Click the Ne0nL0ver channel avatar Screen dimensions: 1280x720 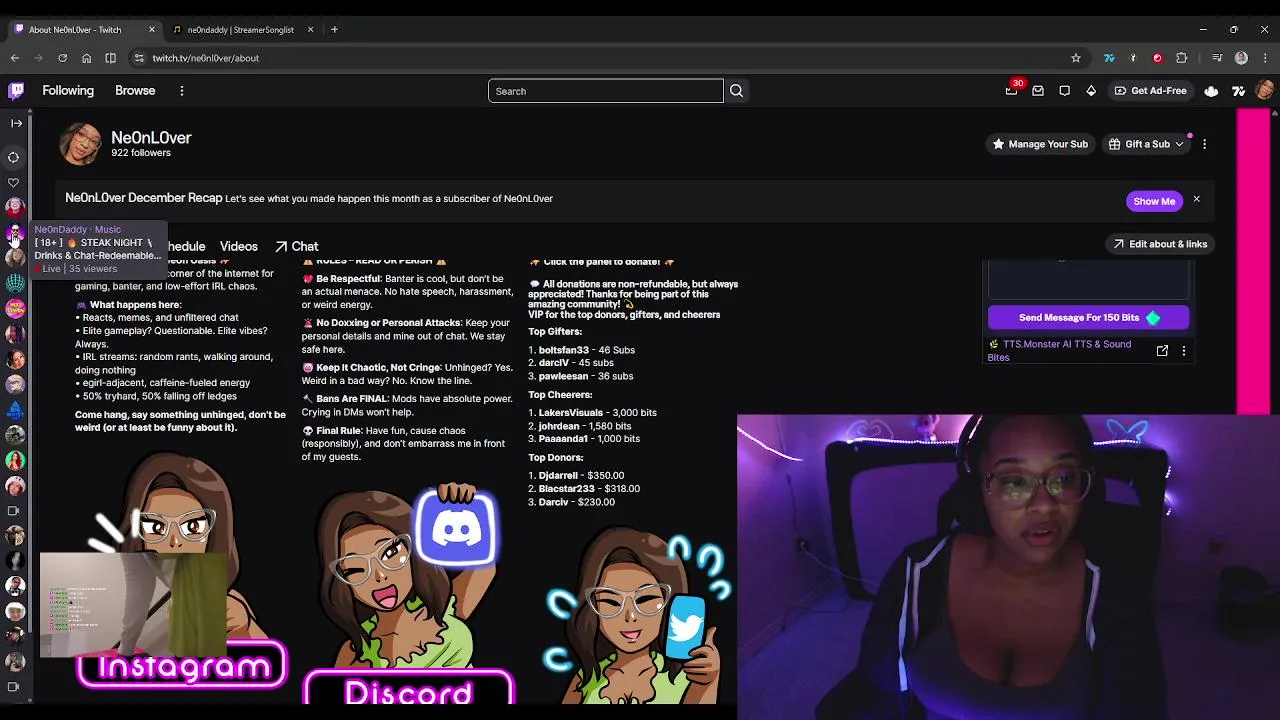coord(81,144)
